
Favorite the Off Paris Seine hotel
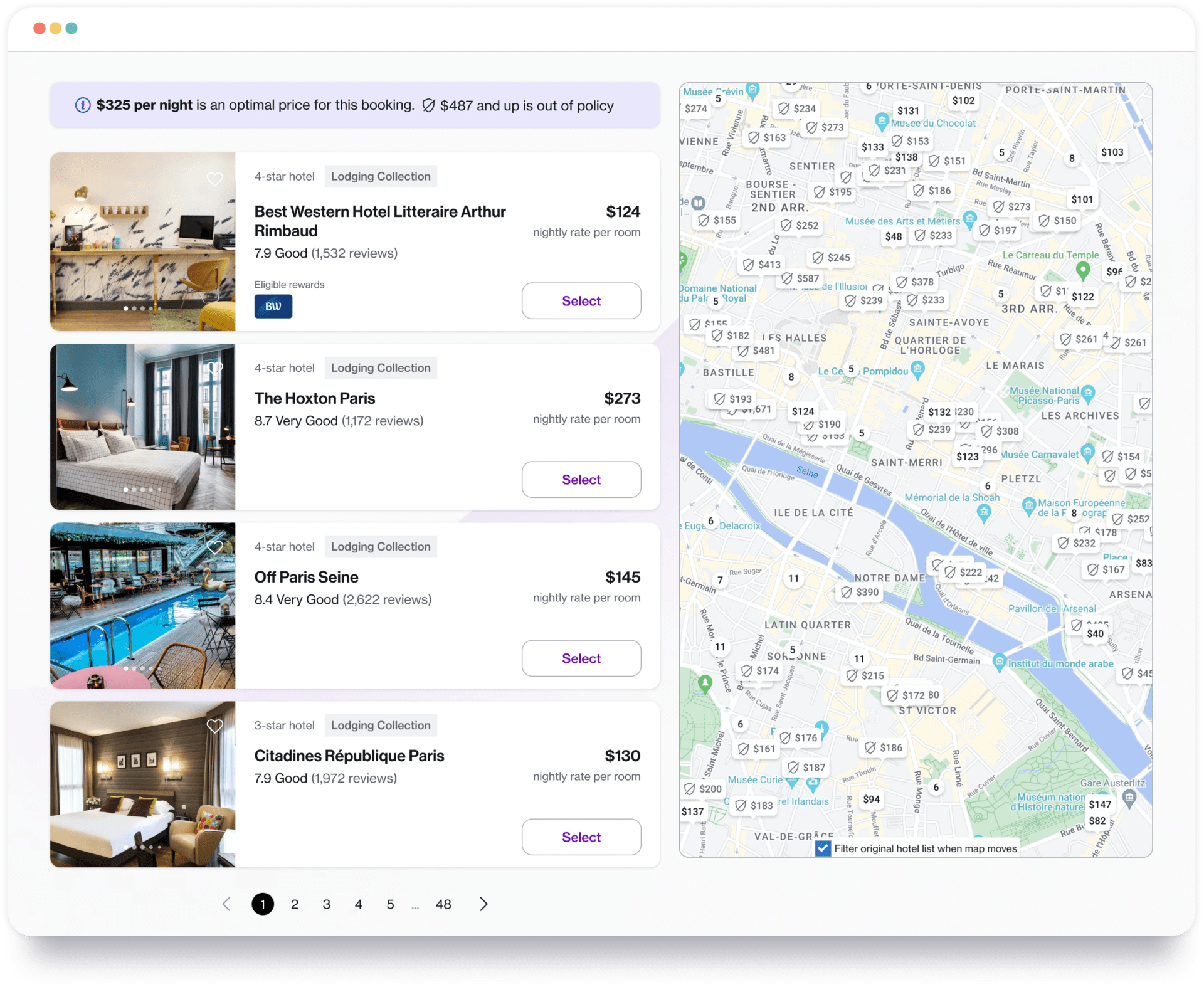click(215, 547)
